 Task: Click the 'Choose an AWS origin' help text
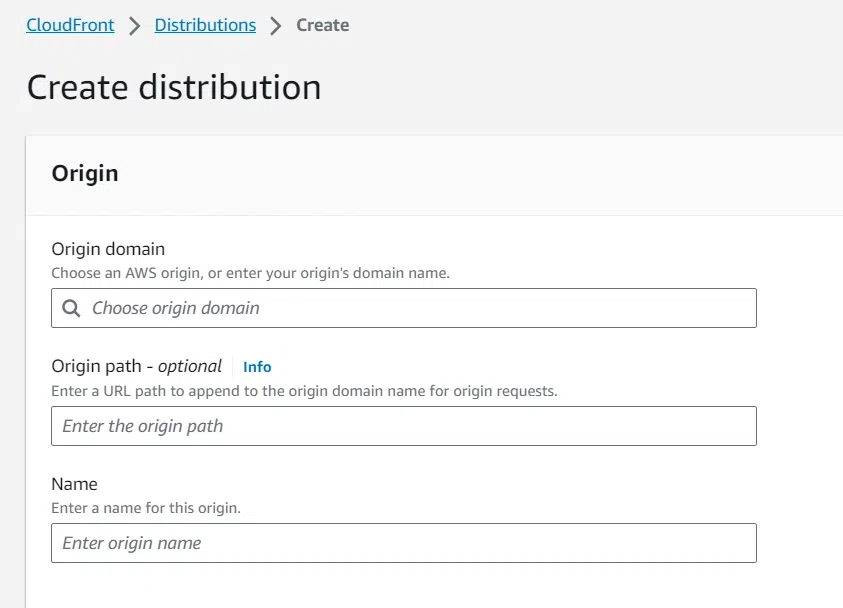(x=250, y=273)
